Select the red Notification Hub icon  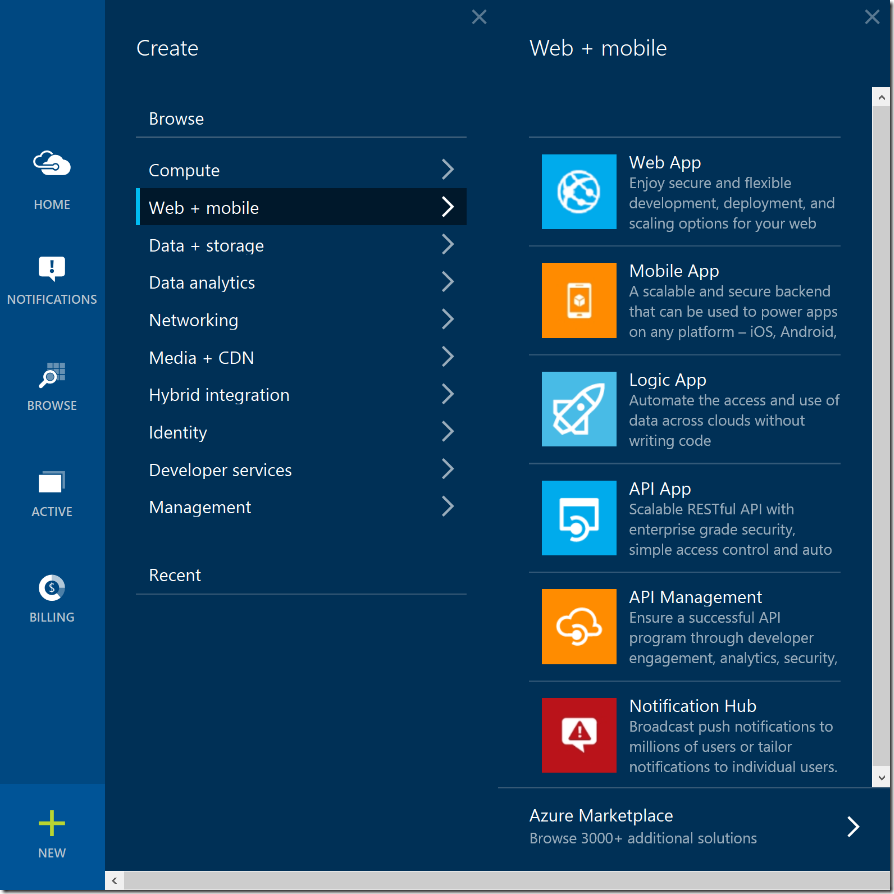[x=578, y=735]
